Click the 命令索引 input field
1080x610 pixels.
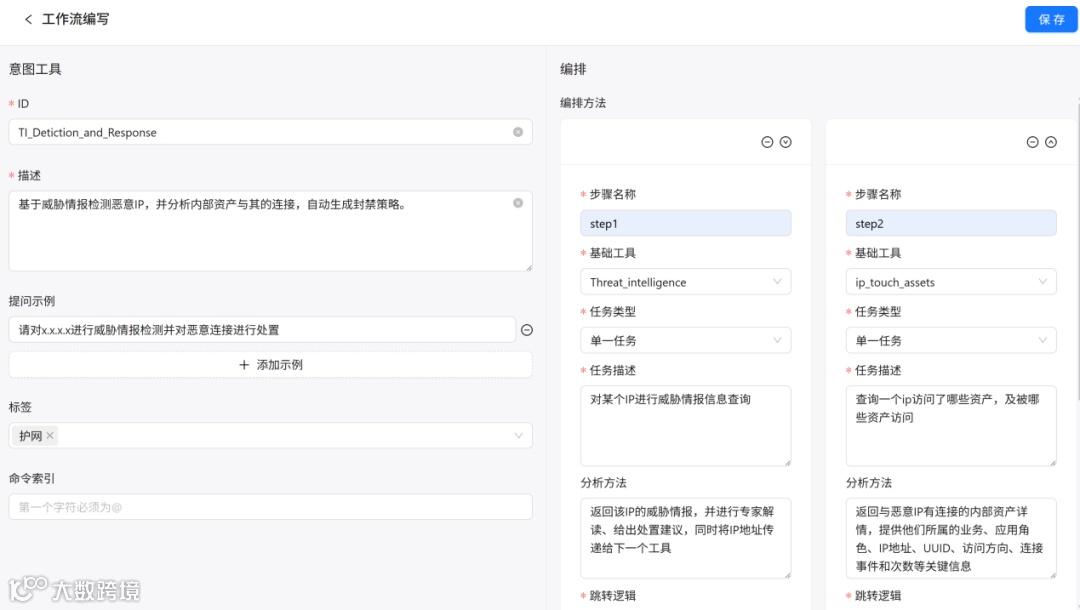(270, 507)
